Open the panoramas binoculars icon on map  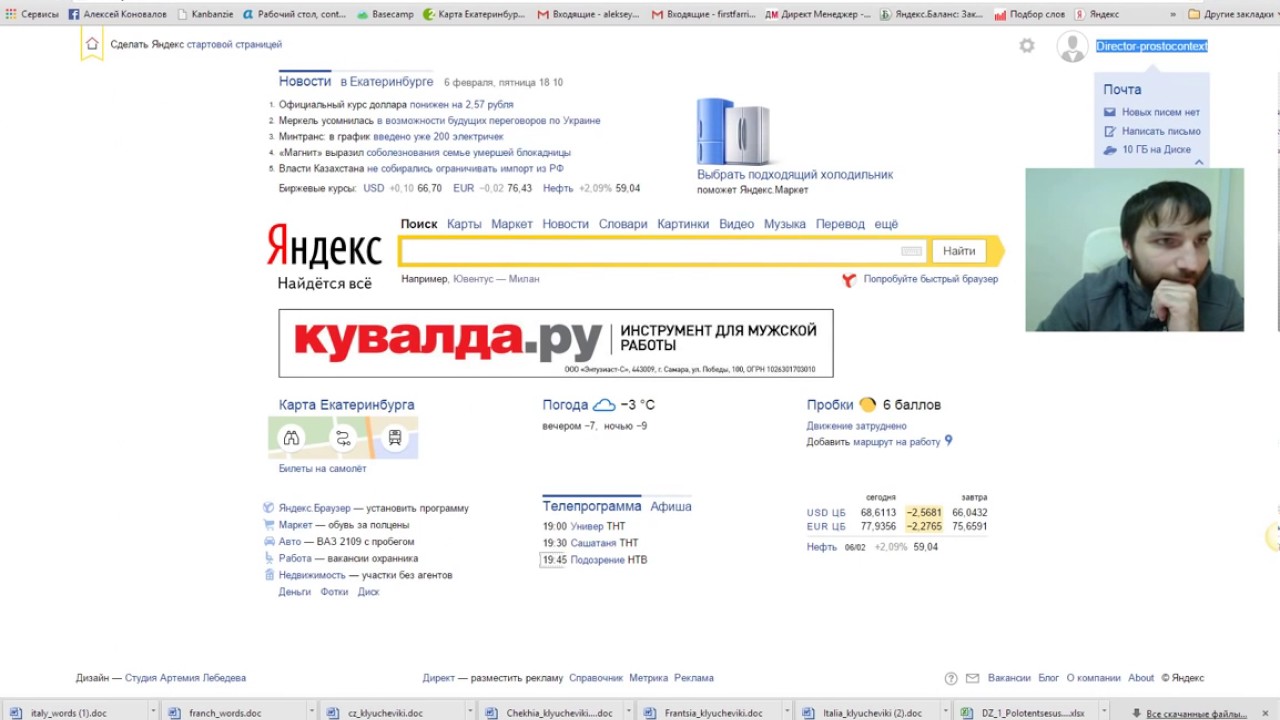(x=291, y=438)
